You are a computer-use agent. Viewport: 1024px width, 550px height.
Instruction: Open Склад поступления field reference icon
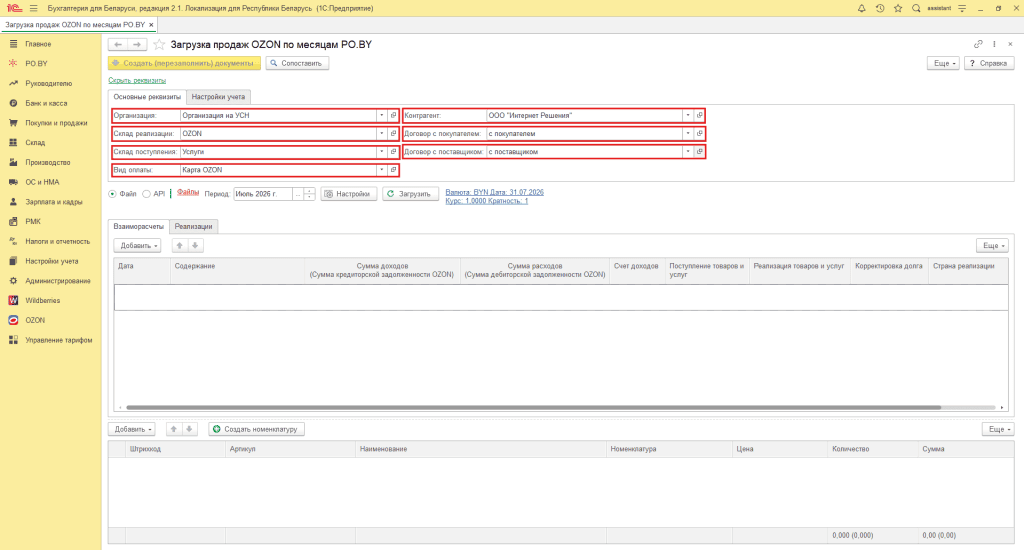tap(393, 152)
